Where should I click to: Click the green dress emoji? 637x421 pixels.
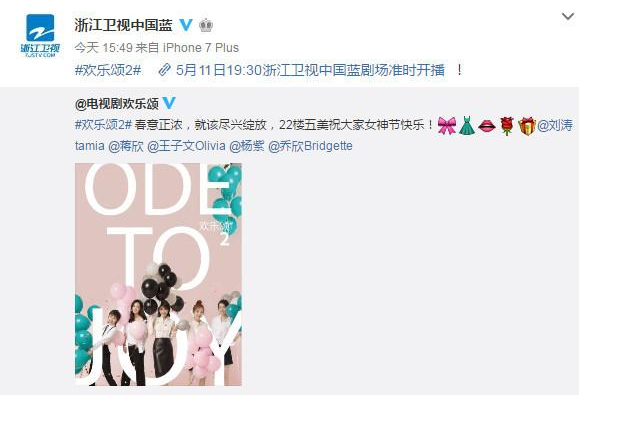[467, 125]
